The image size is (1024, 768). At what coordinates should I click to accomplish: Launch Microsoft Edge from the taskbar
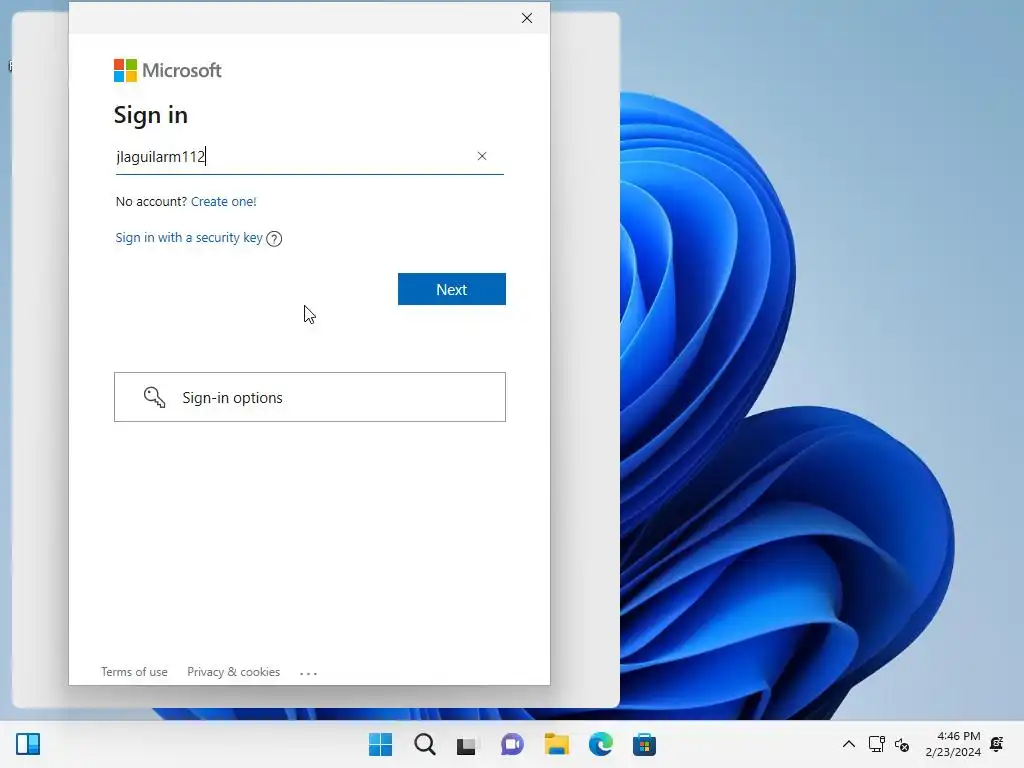[600, 744]
